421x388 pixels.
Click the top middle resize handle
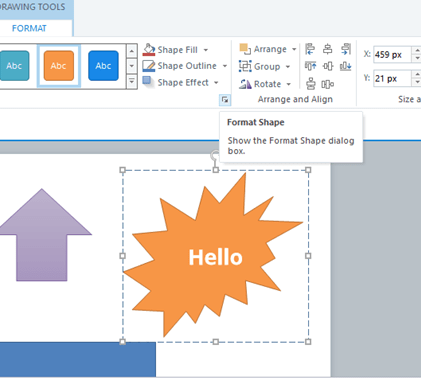click(216, 170)
